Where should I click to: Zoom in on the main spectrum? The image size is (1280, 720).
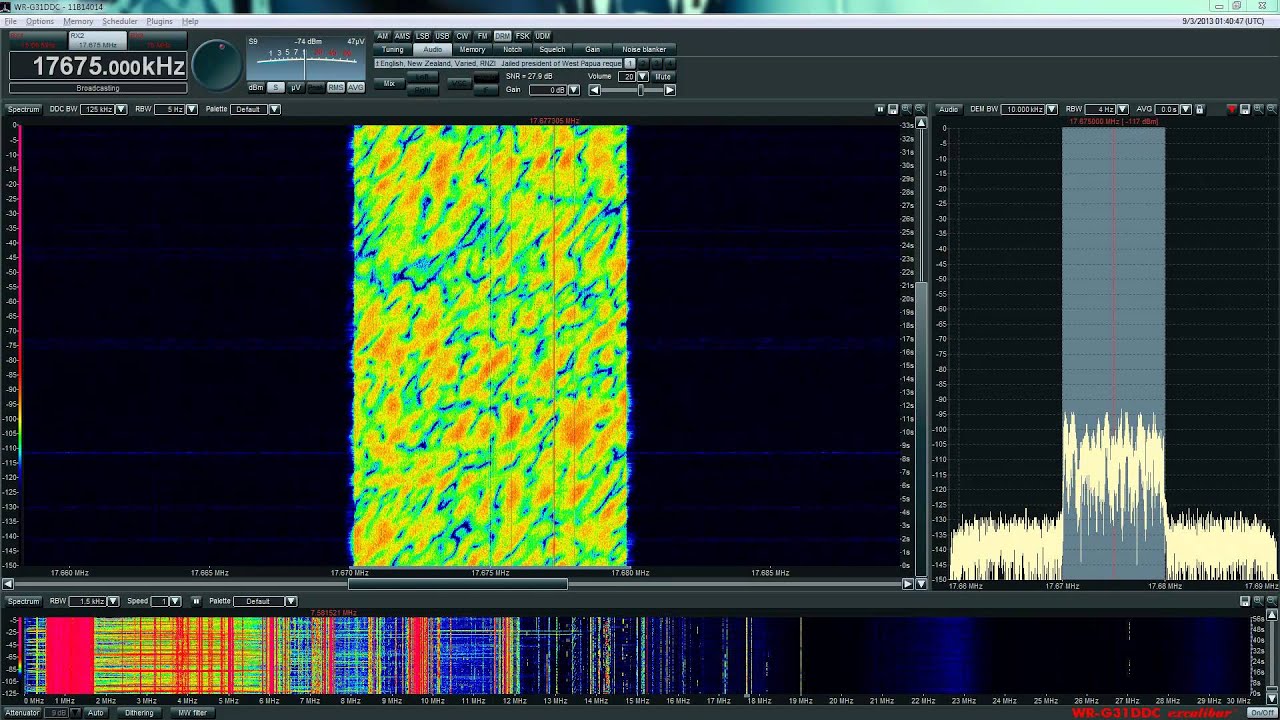pos(906,109)
